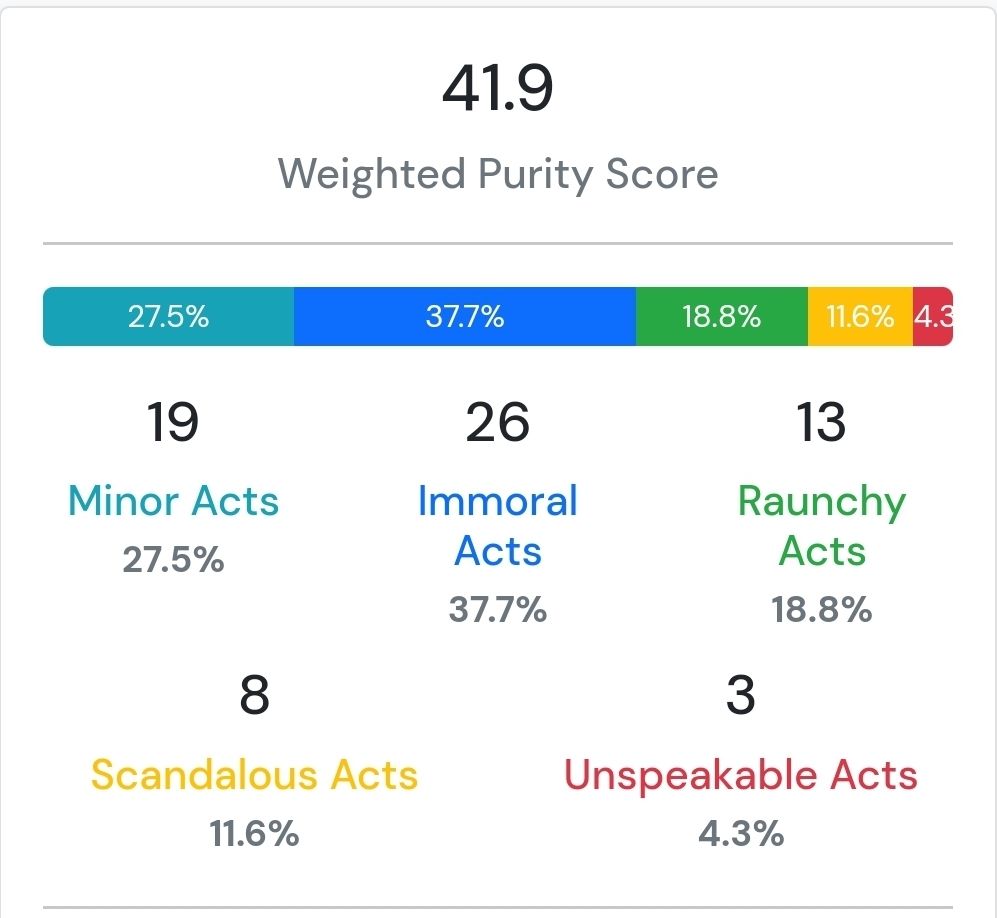This screenshot has height=918, width=997.
Task: Open the Unspeakable Acts heading
Action: (741, 776)
